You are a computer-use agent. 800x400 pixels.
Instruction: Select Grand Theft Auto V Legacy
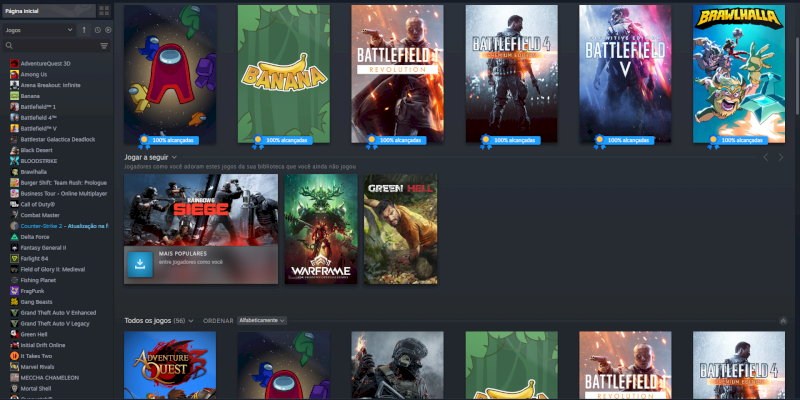point(55,323)
